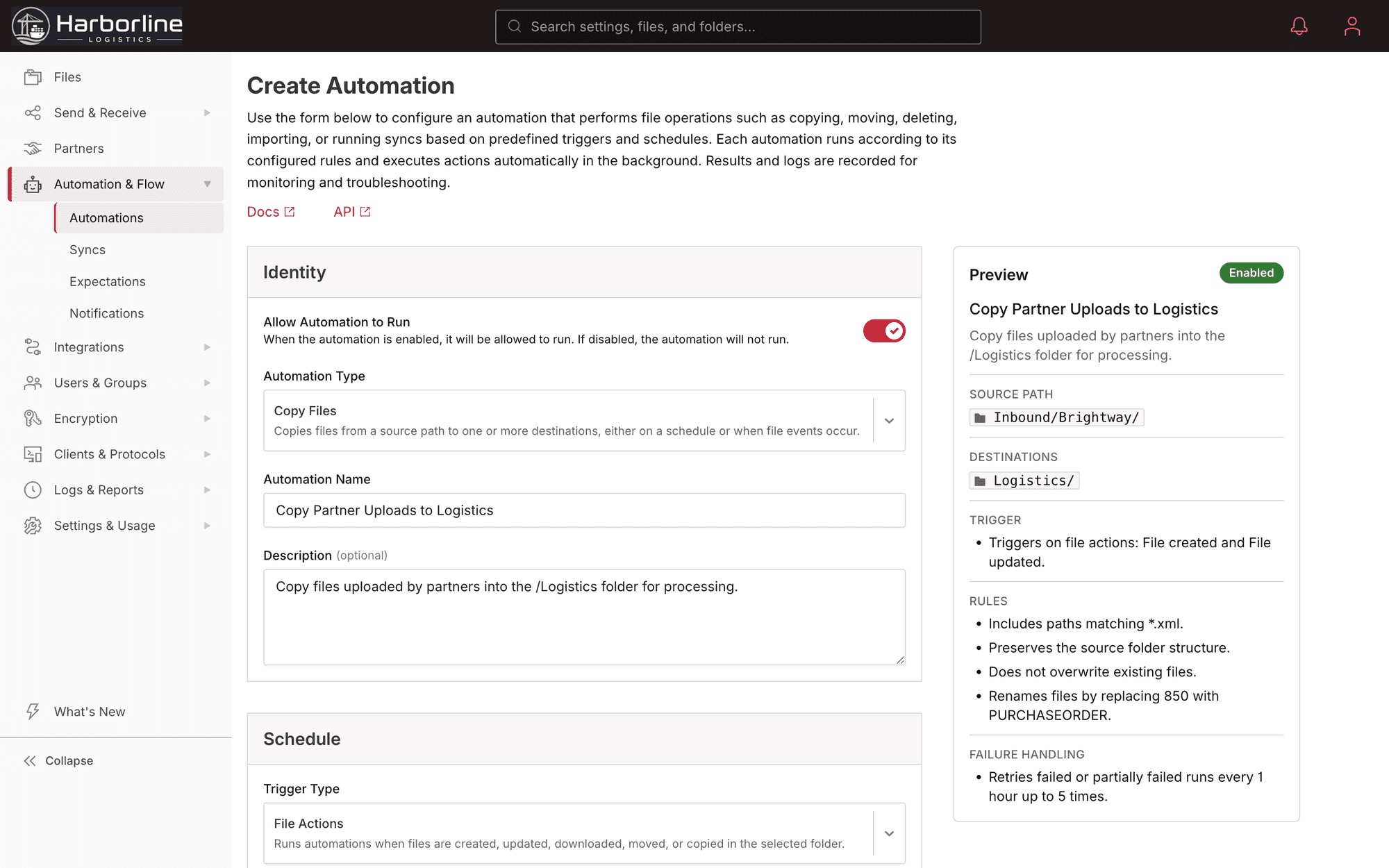Image resolution: width=1389 pixels, height=868 pixels.
Task: Expand the Encryption submenu arrow
Action: click(207, 418)
